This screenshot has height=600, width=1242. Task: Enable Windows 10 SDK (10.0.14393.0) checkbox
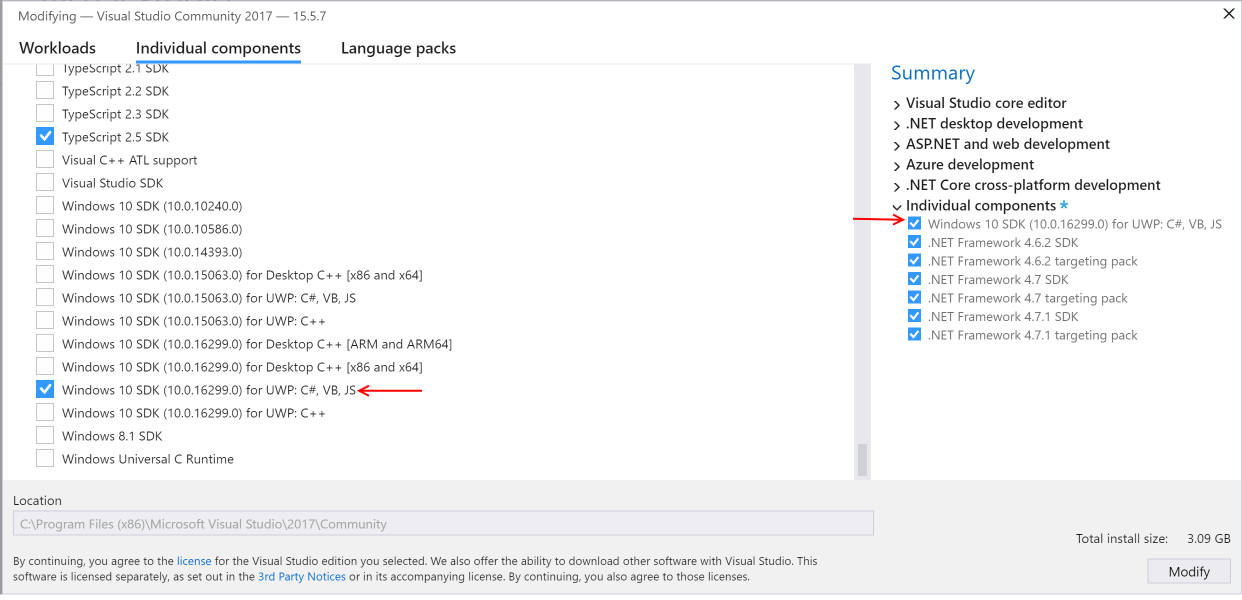click(x=45, y=252)
